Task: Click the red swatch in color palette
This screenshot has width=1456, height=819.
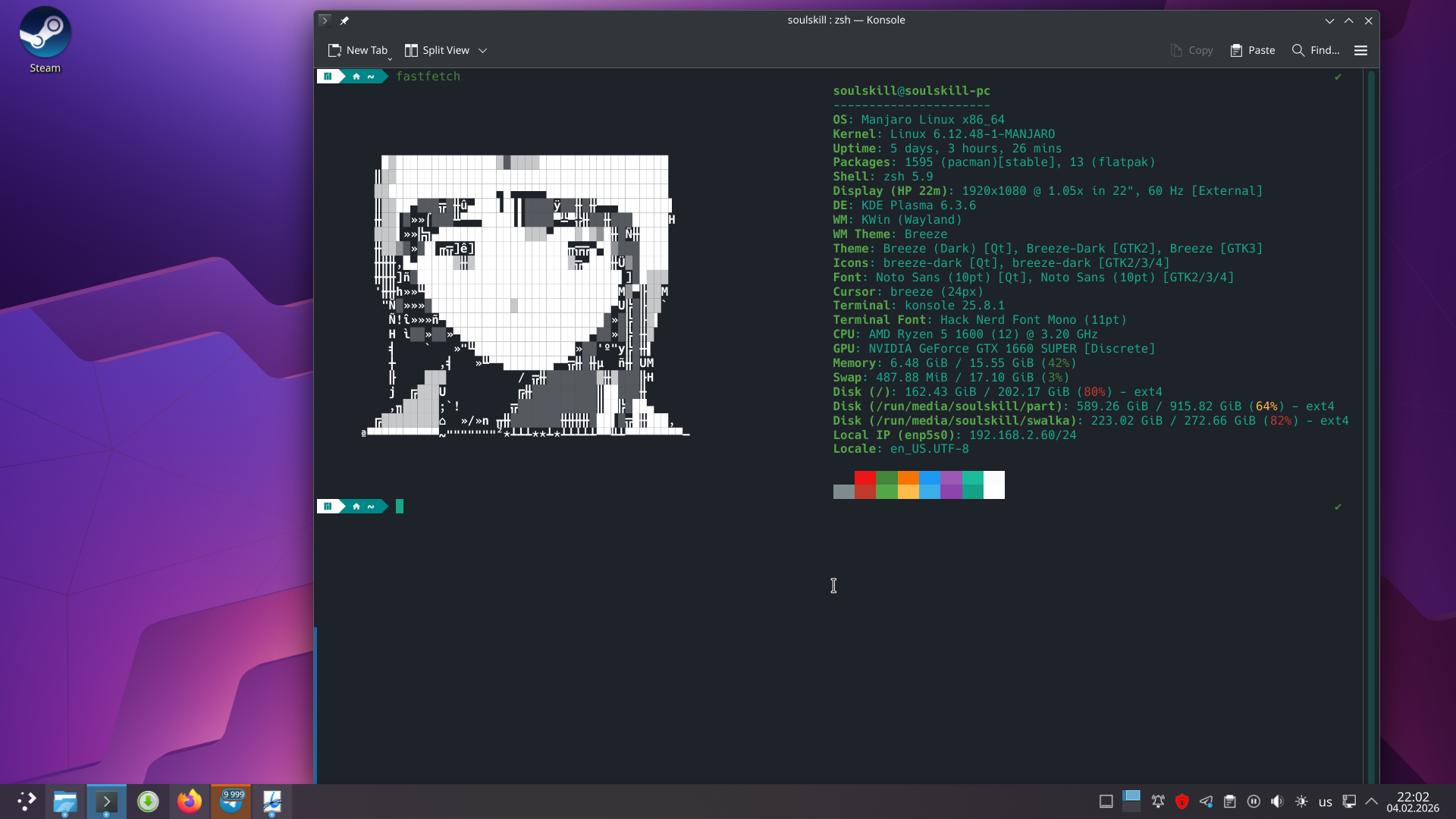Action: (864, 479)
